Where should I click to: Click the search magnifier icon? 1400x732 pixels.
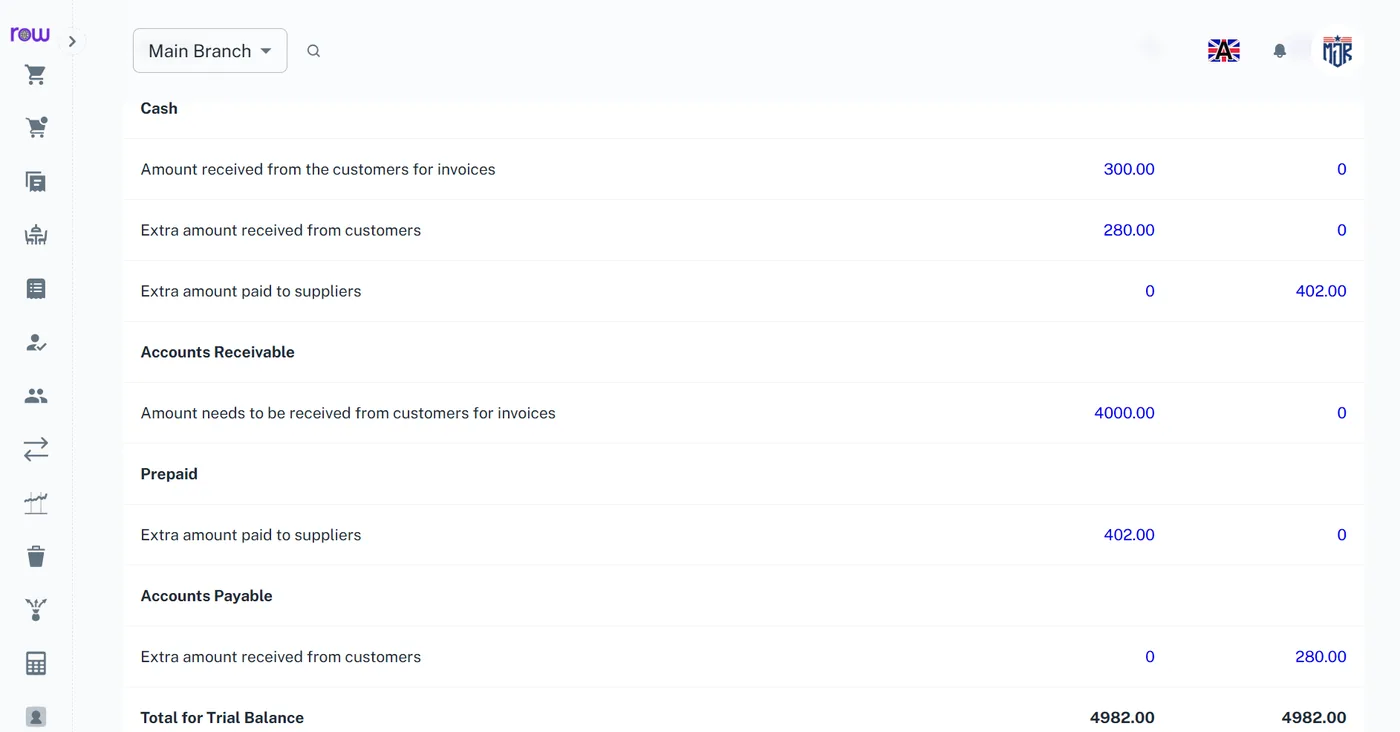(x=313, y=51)
